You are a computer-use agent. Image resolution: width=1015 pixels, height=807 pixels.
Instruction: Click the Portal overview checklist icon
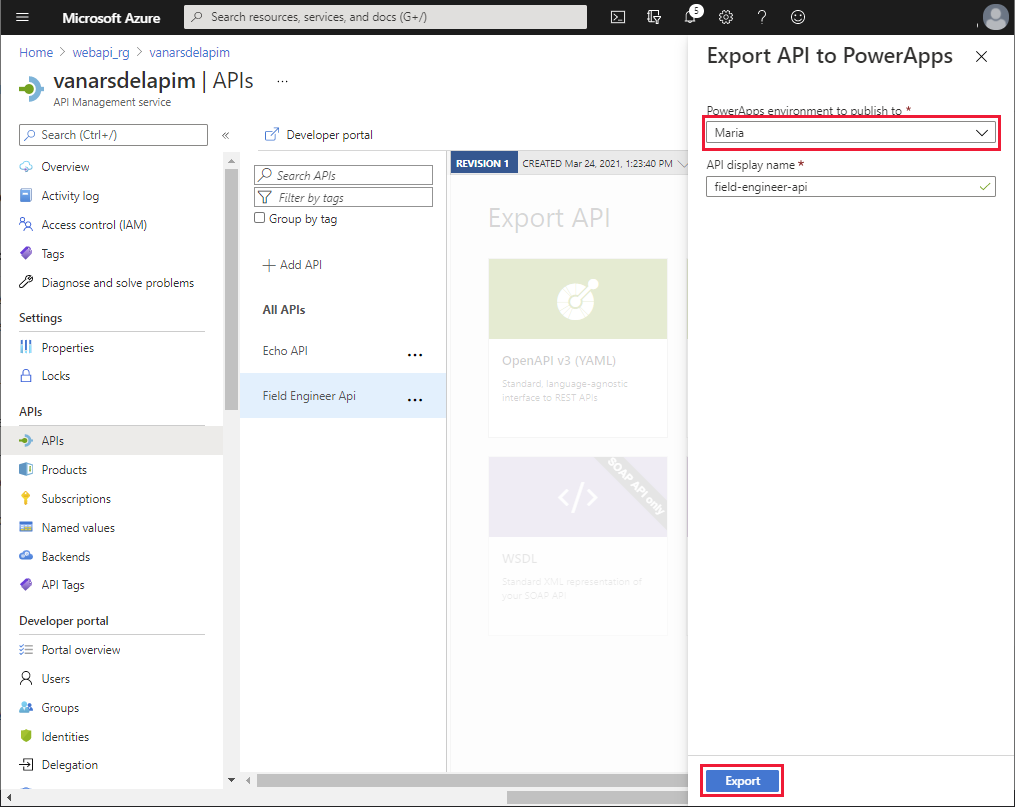(26, 649)
